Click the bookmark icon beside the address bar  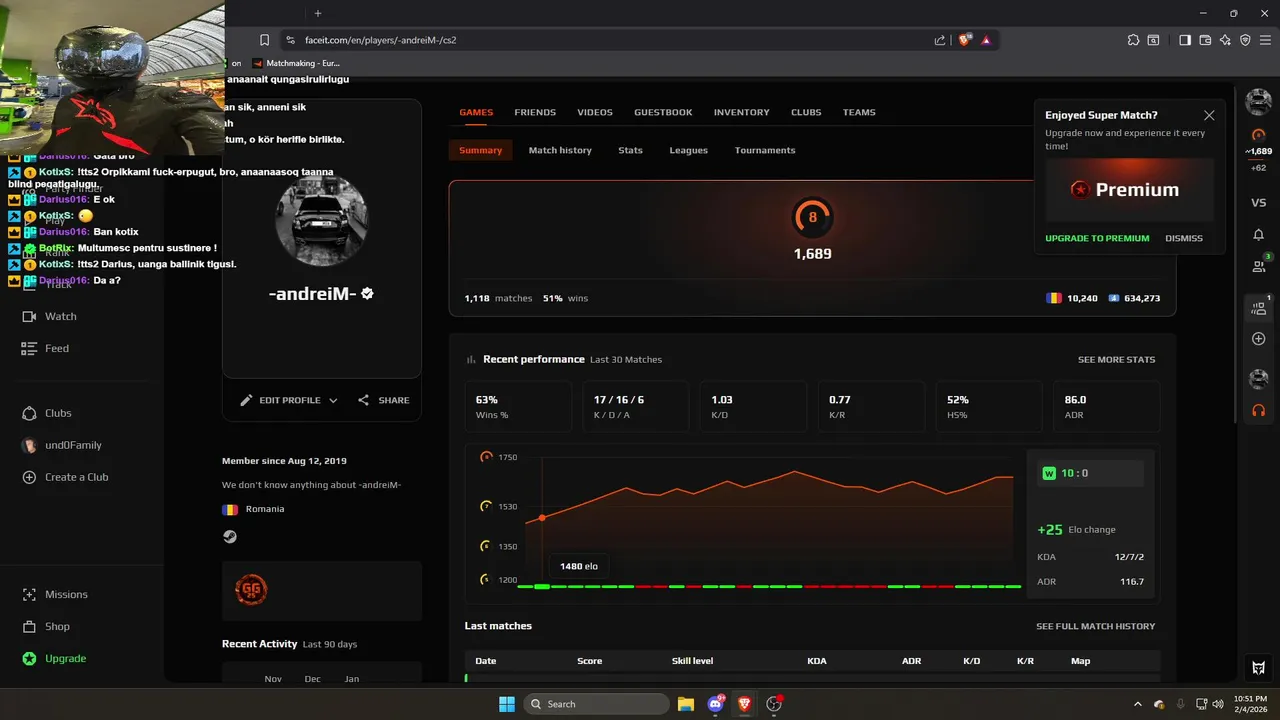pyautogui.click(x=264, y=40)
